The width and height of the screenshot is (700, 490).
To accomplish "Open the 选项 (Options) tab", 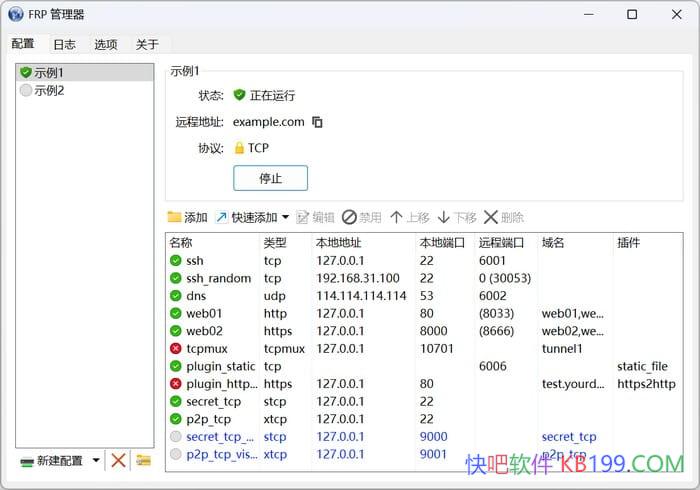I will (x=105, y=44).
